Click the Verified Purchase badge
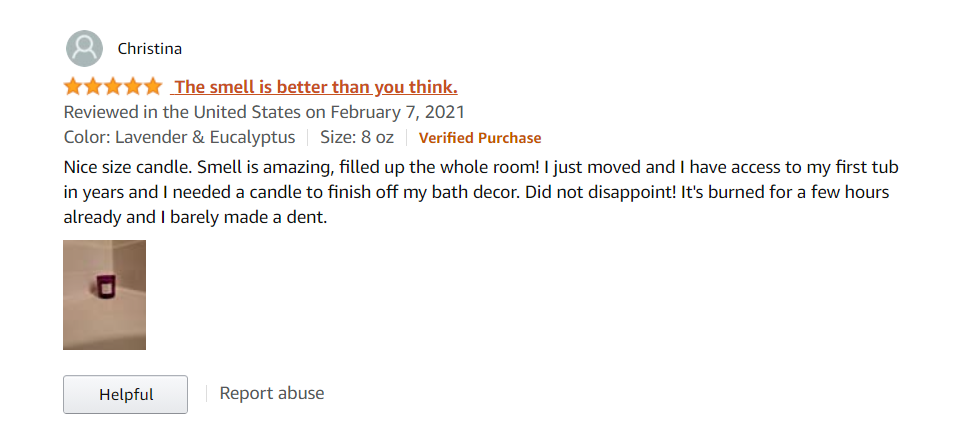The height and width of the screenshot is (439, 959). (x=480, y=138)
